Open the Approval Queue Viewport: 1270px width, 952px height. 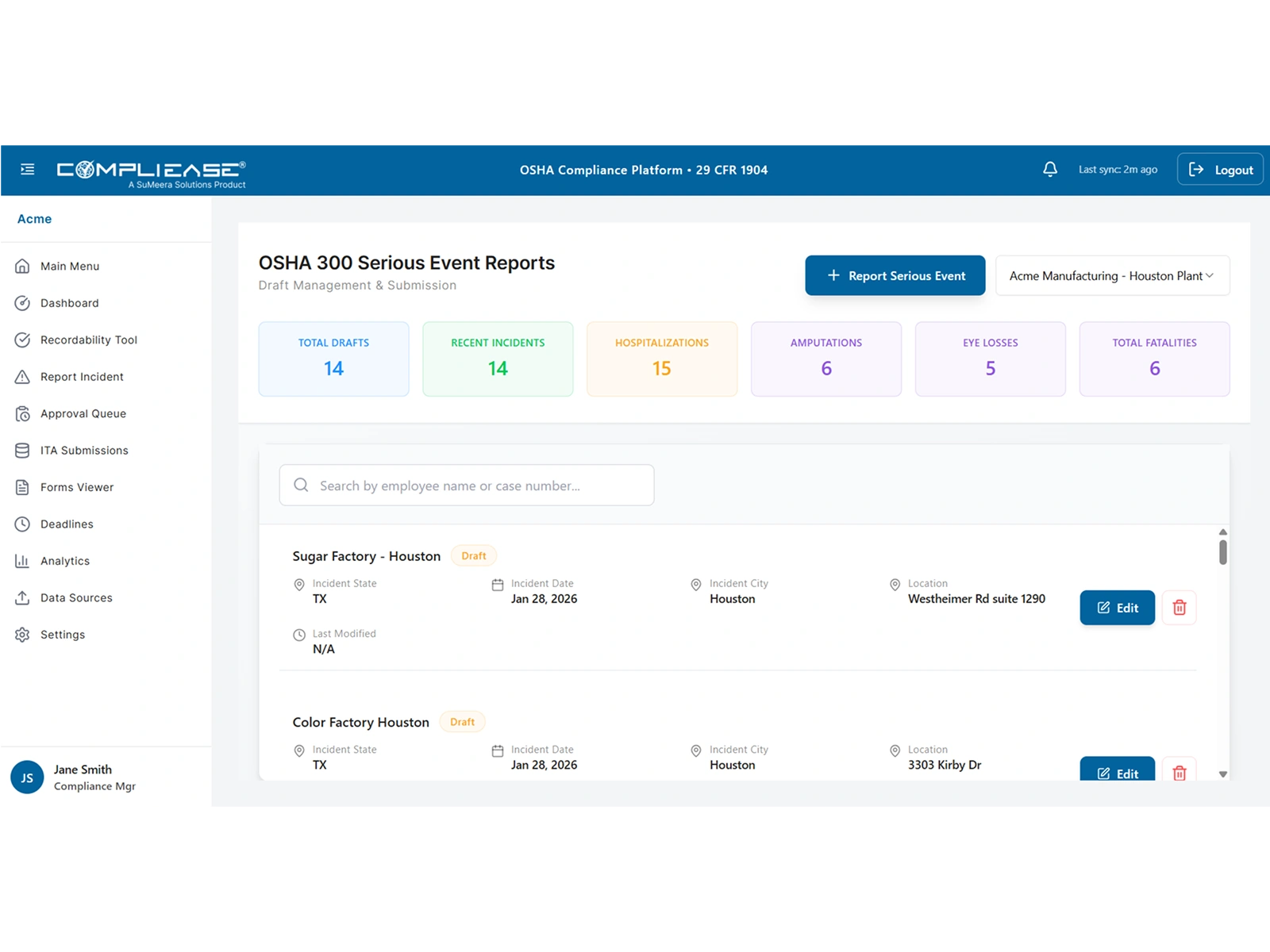[x=83, y=413]
